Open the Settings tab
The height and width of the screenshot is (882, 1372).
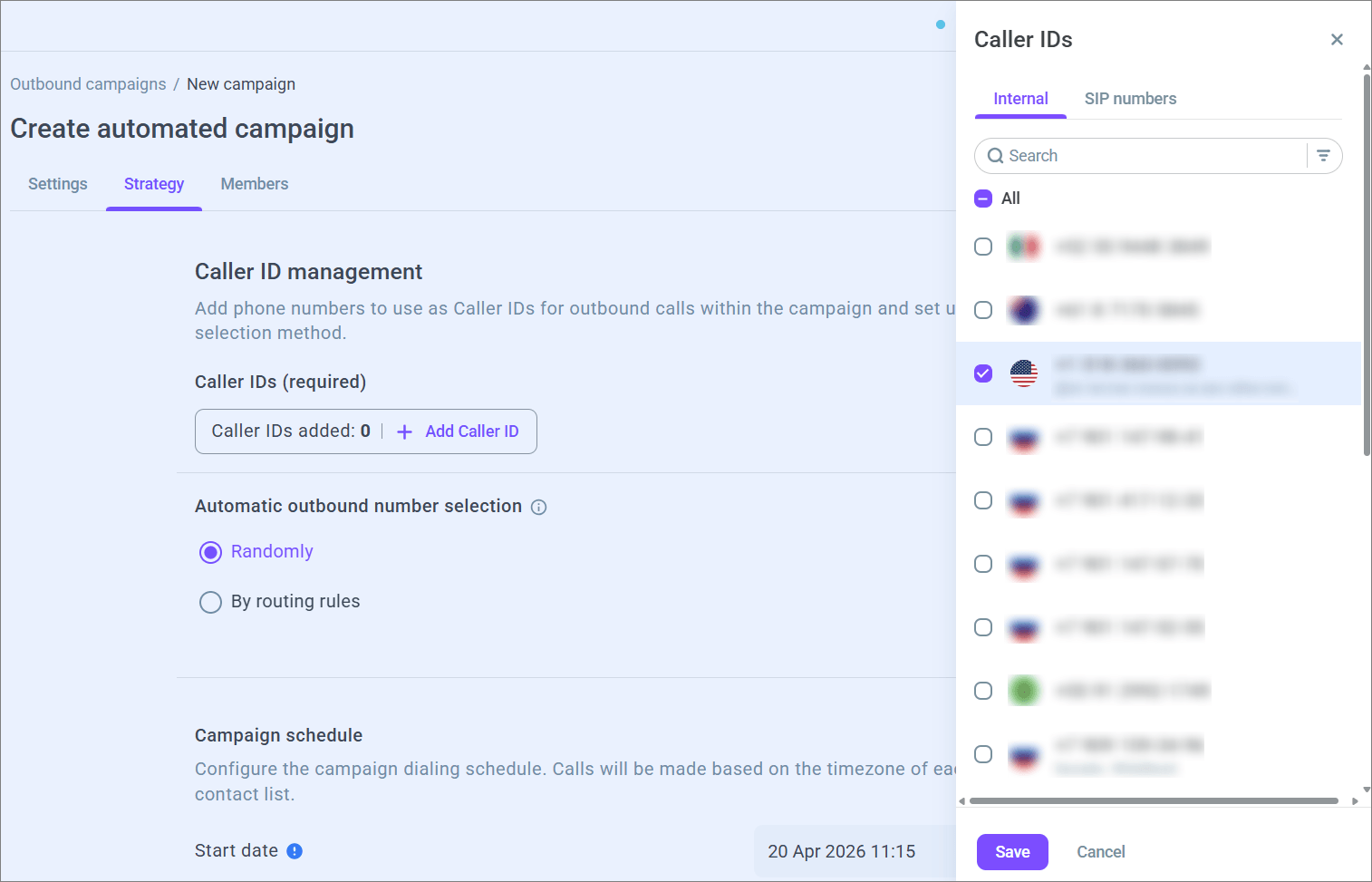tap(58, 184)
